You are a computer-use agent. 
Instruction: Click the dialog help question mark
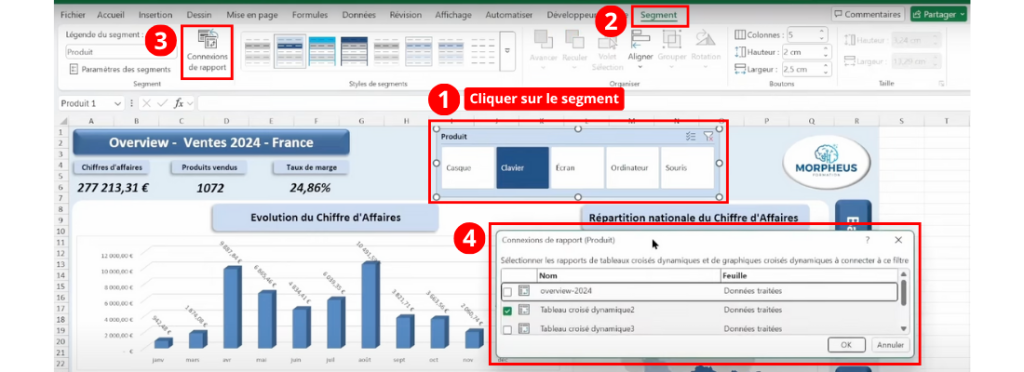(x=868, y=240)
